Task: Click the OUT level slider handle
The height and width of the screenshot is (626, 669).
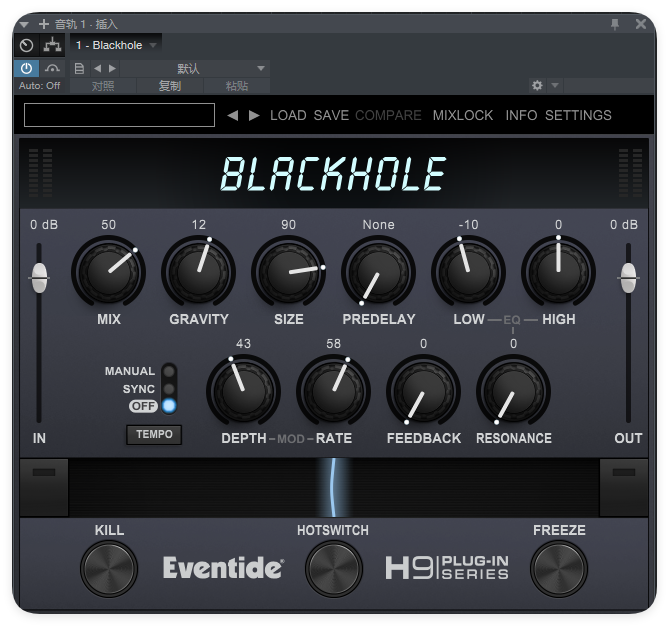Action: pyautogui.click(x=628, y=278)
